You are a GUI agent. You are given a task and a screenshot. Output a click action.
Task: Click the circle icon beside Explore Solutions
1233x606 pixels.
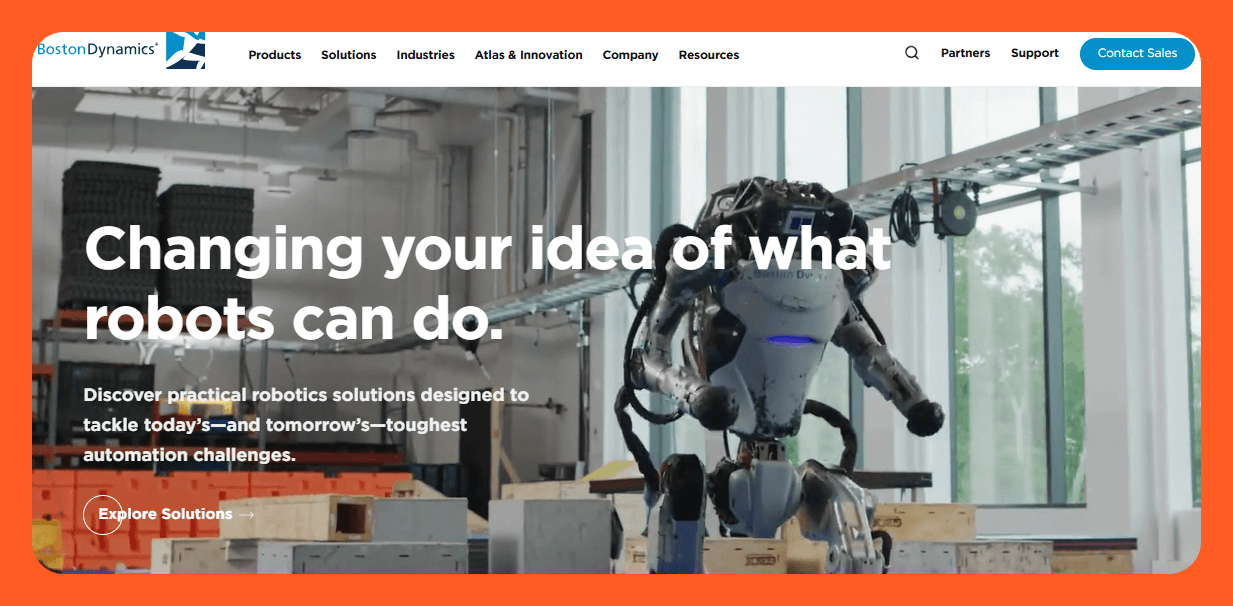click(x=103, y=514)
